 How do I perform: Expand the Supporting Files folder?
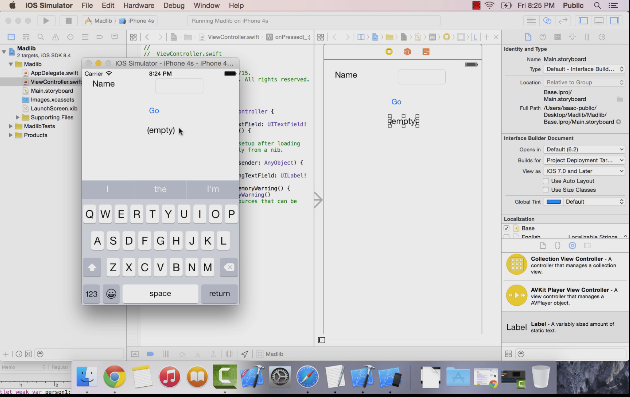click(x=18, y=117)
